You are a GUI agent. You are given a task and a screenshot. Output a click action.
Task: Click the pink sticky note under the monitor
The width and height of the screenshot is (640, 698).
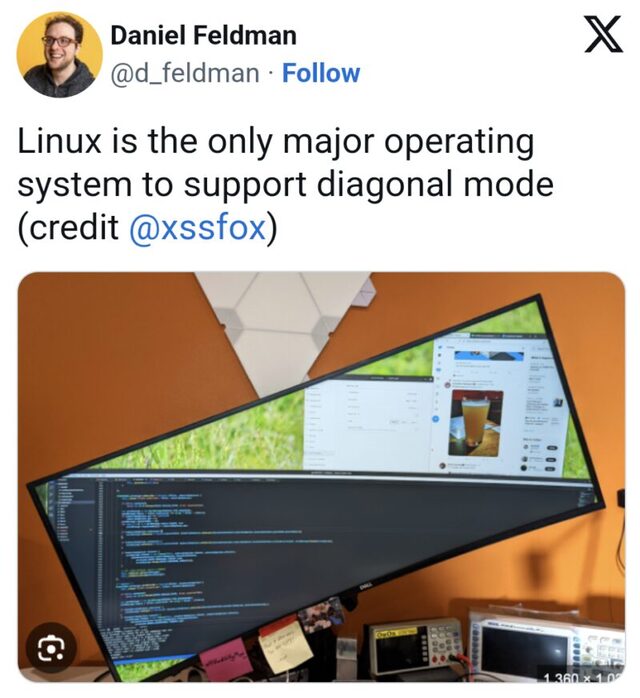click(x=224, y=655)
